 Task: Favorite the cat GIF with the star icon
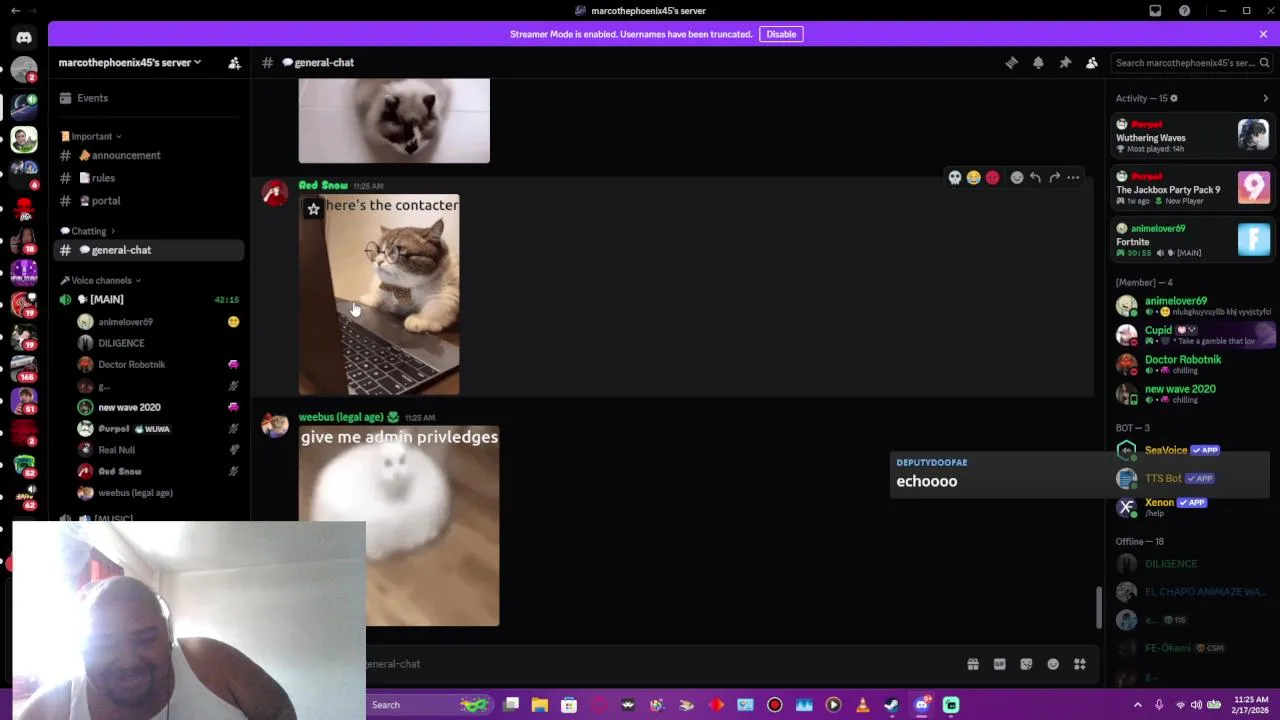[313, 209]
